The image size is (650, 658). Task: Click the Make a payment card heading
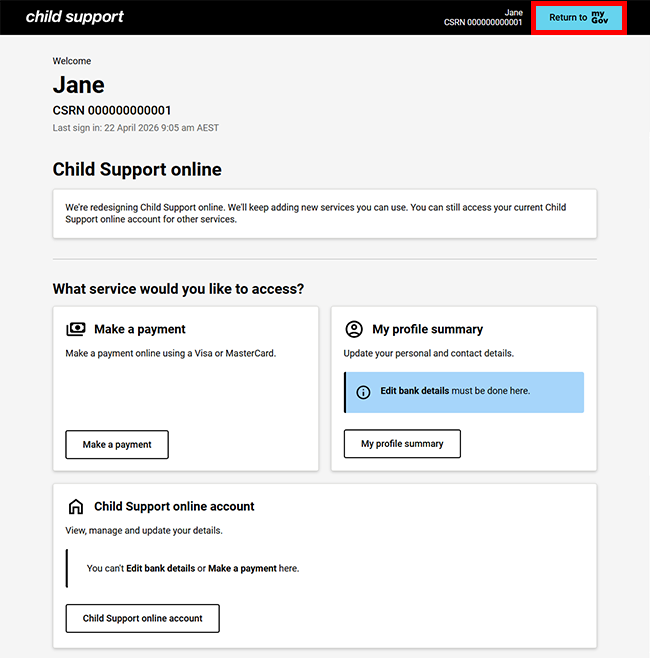pos(140,329)
